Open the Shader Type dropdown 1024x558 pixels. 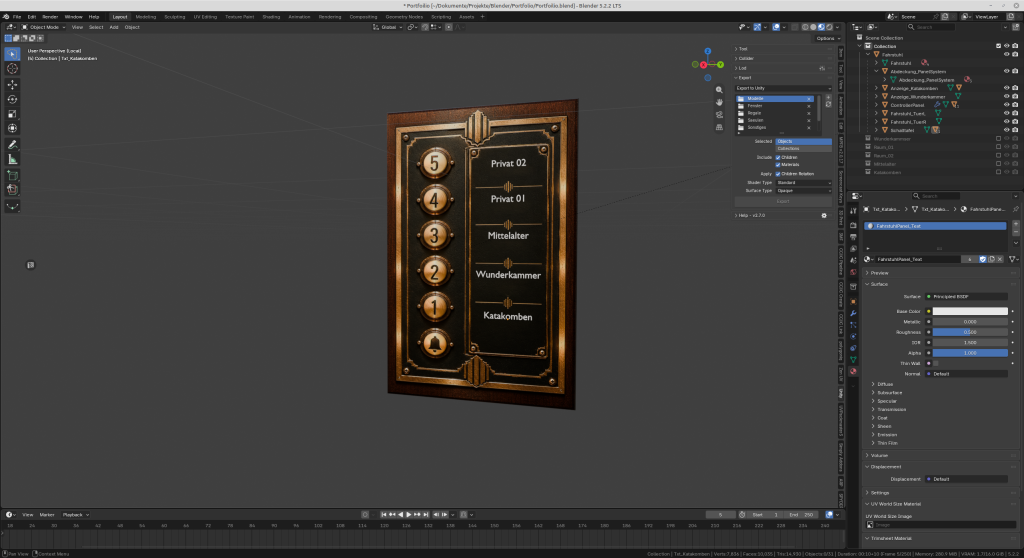(x=803, y=183)
